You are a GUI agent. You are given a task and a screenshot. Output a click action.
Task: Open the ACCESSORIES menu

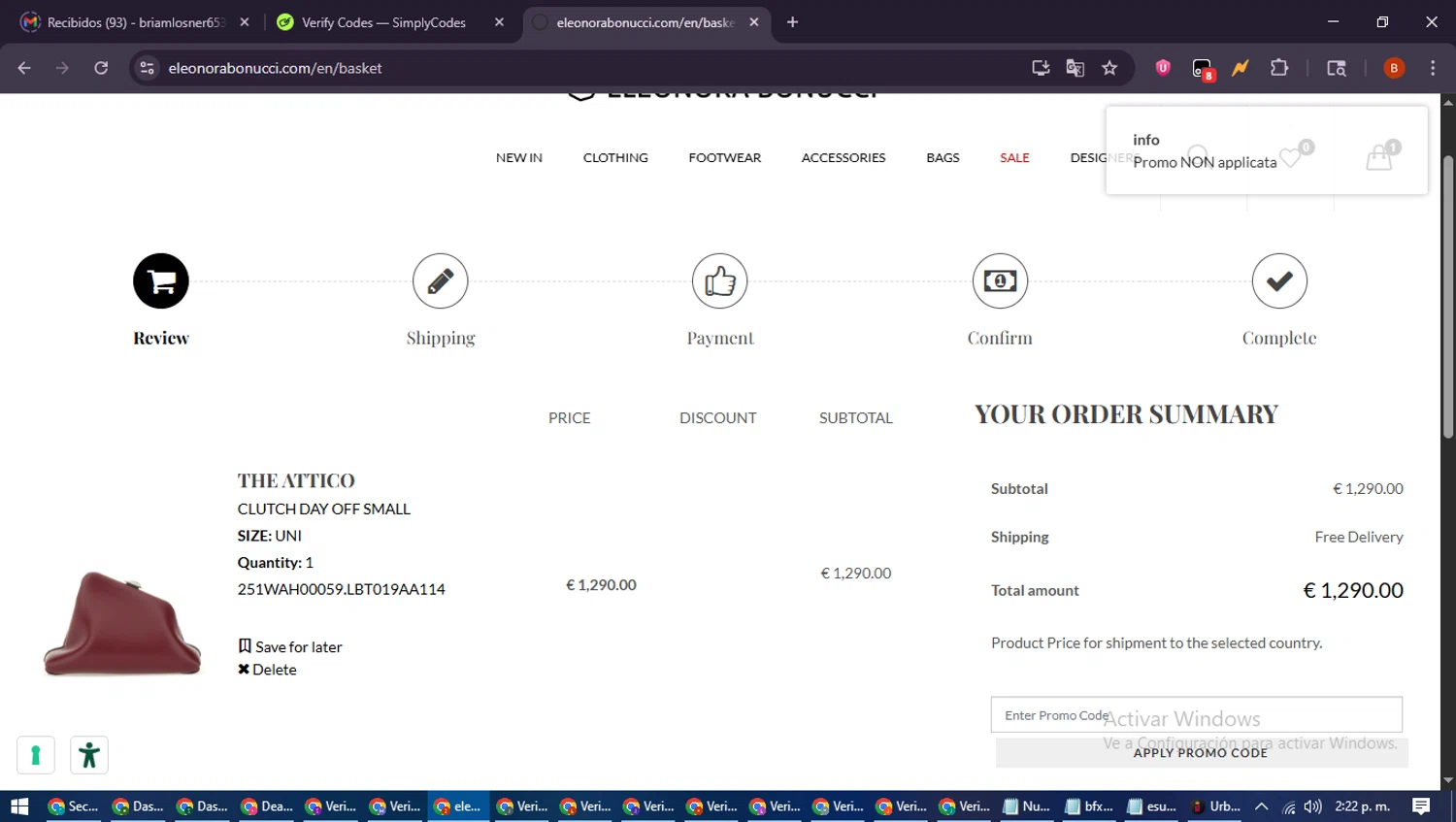coord(844,157)
